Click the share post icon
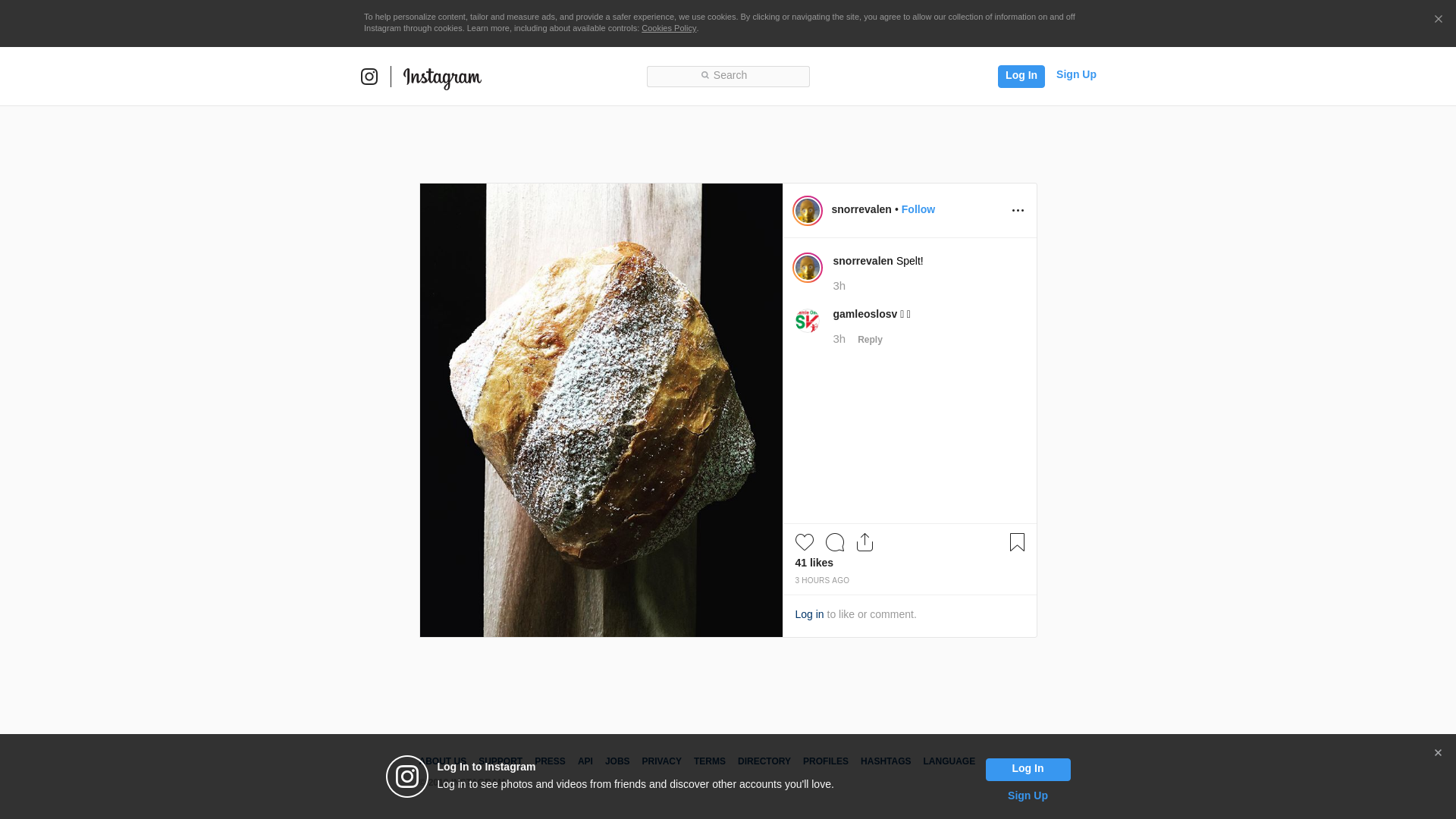The height and width of the screenshot is (819, 1456). point(864,542)
